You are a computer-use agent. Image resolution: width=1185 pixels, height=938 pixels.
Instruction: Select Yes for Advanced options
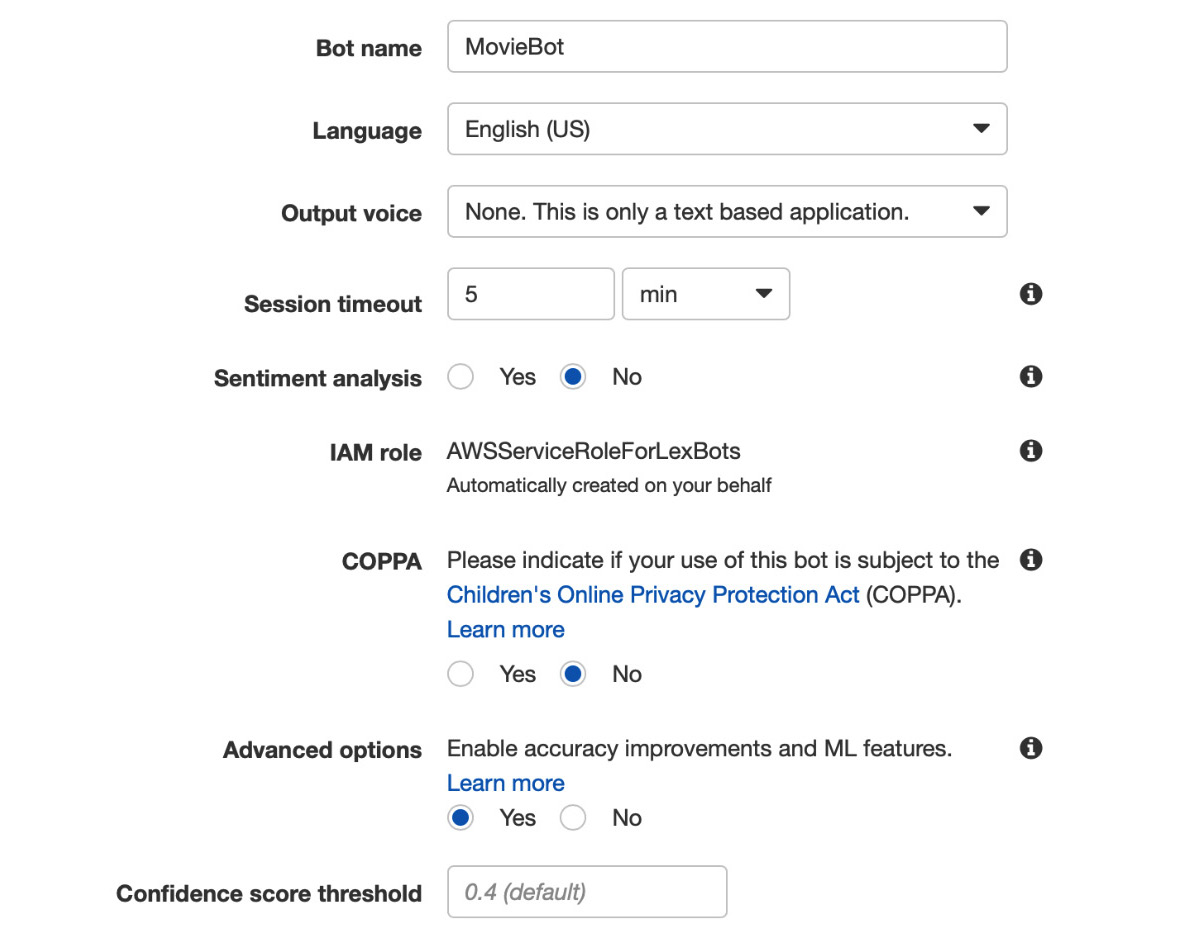coord(460,817)
